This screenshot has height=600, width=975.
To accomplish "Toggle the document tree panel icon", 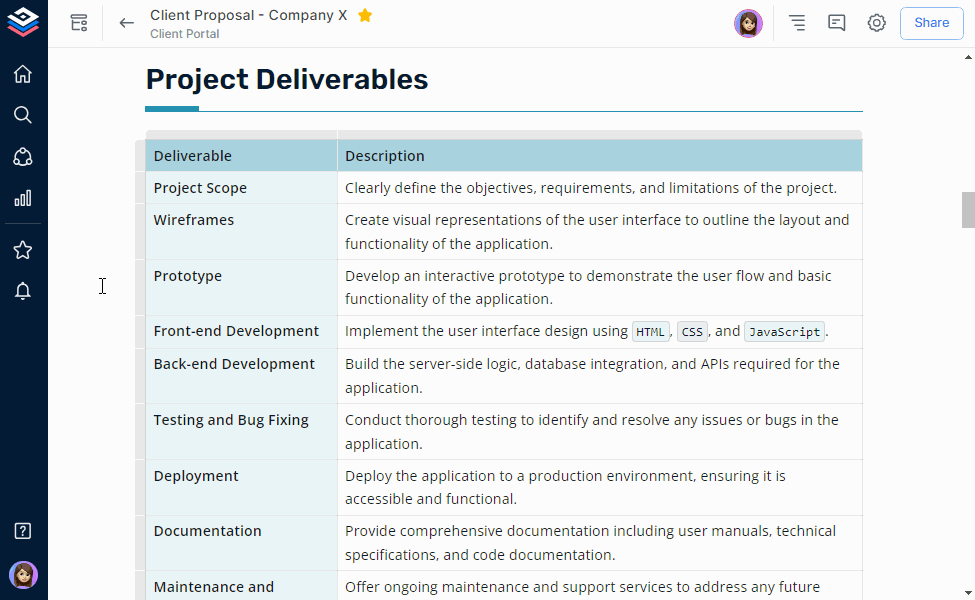I will [x=79, y=23].
